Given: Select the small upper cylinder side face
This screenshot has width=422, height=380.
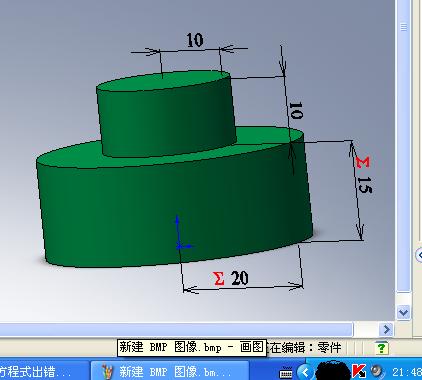Looking at the screenshot, I should [167, 120].
